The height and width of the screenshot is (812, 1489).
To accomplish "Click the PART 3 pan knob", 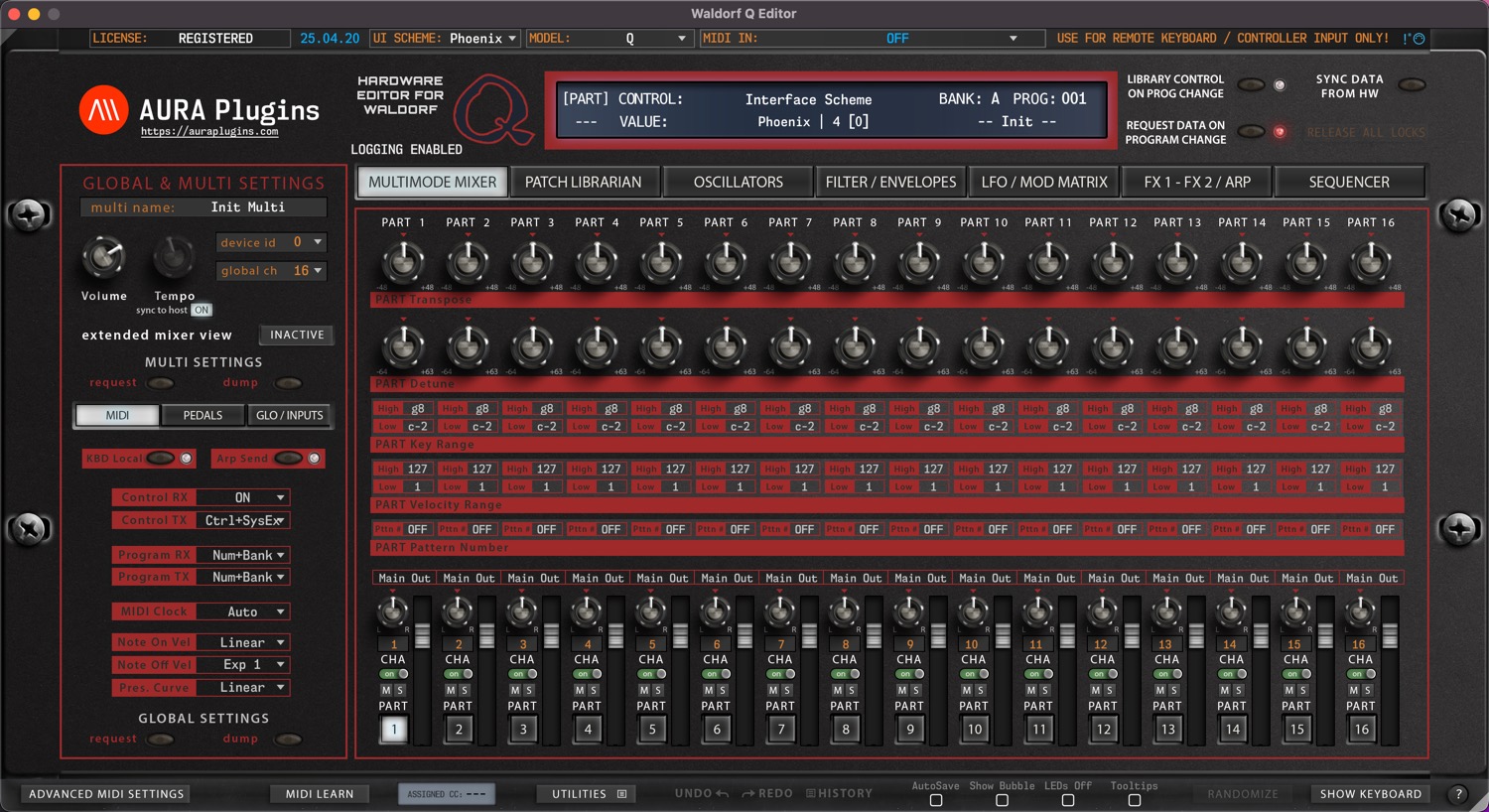I will click(x=522, y=611).
